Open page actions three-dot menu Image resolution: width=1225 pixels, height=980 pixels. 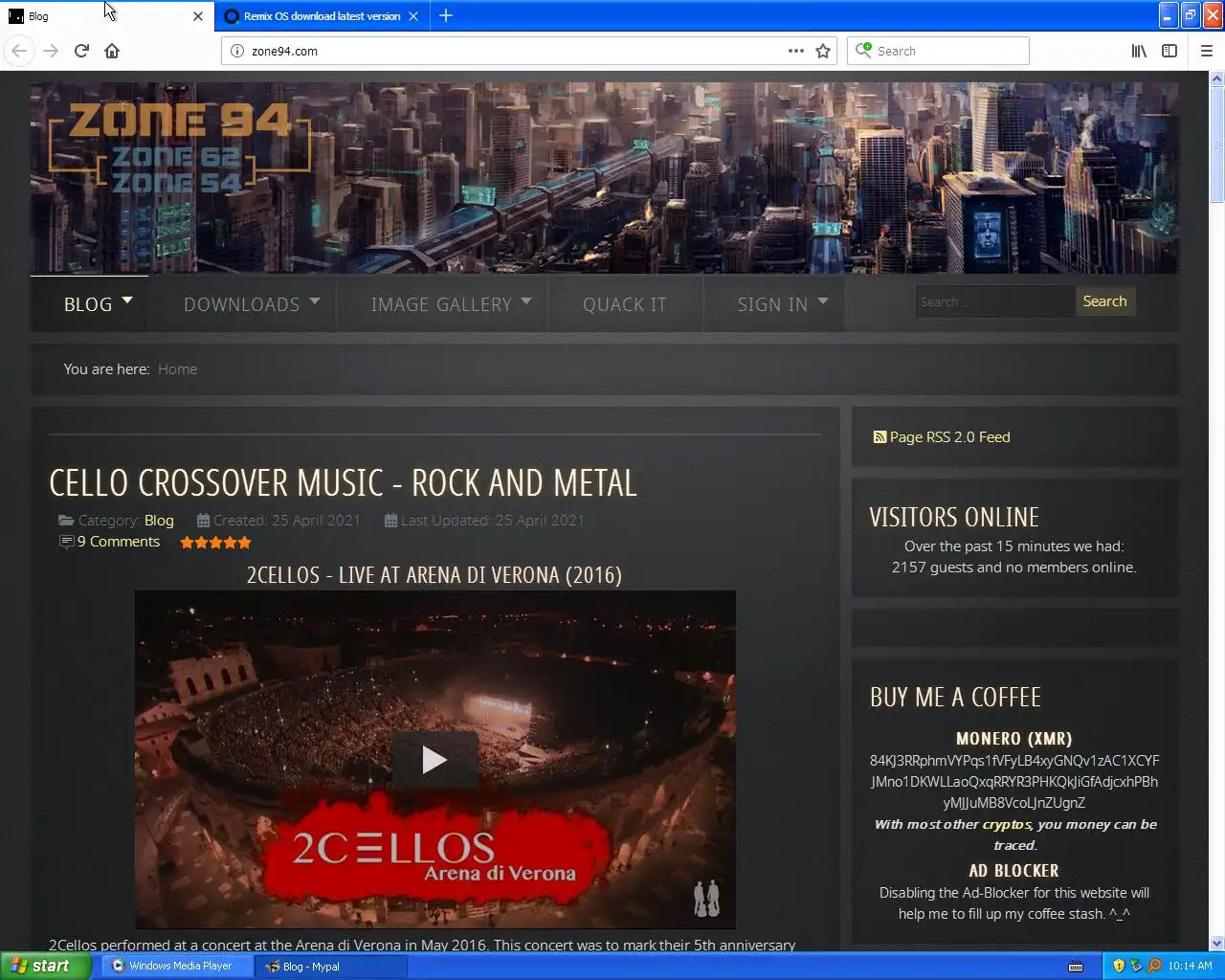click(796, 51)
